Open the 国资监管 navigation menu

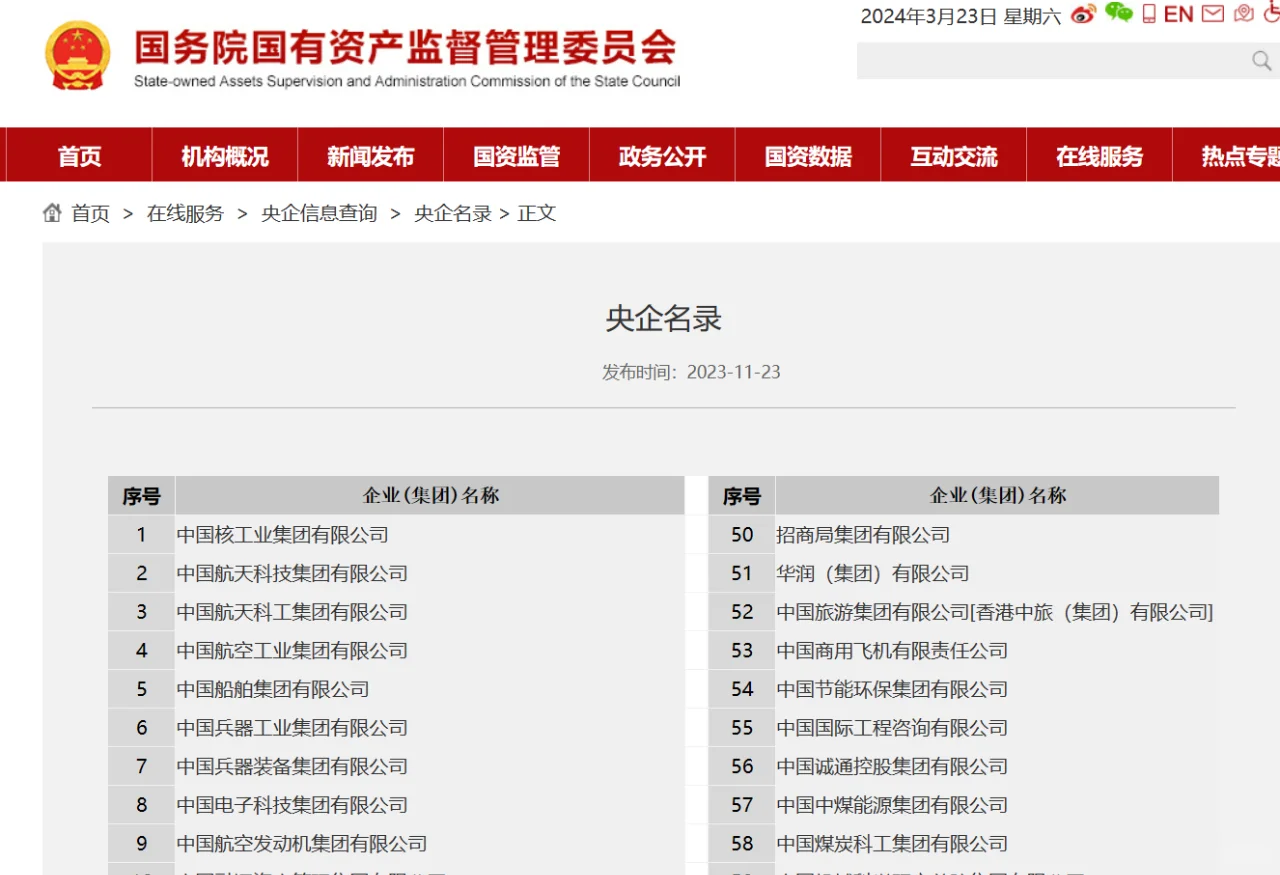coord(517,156)
